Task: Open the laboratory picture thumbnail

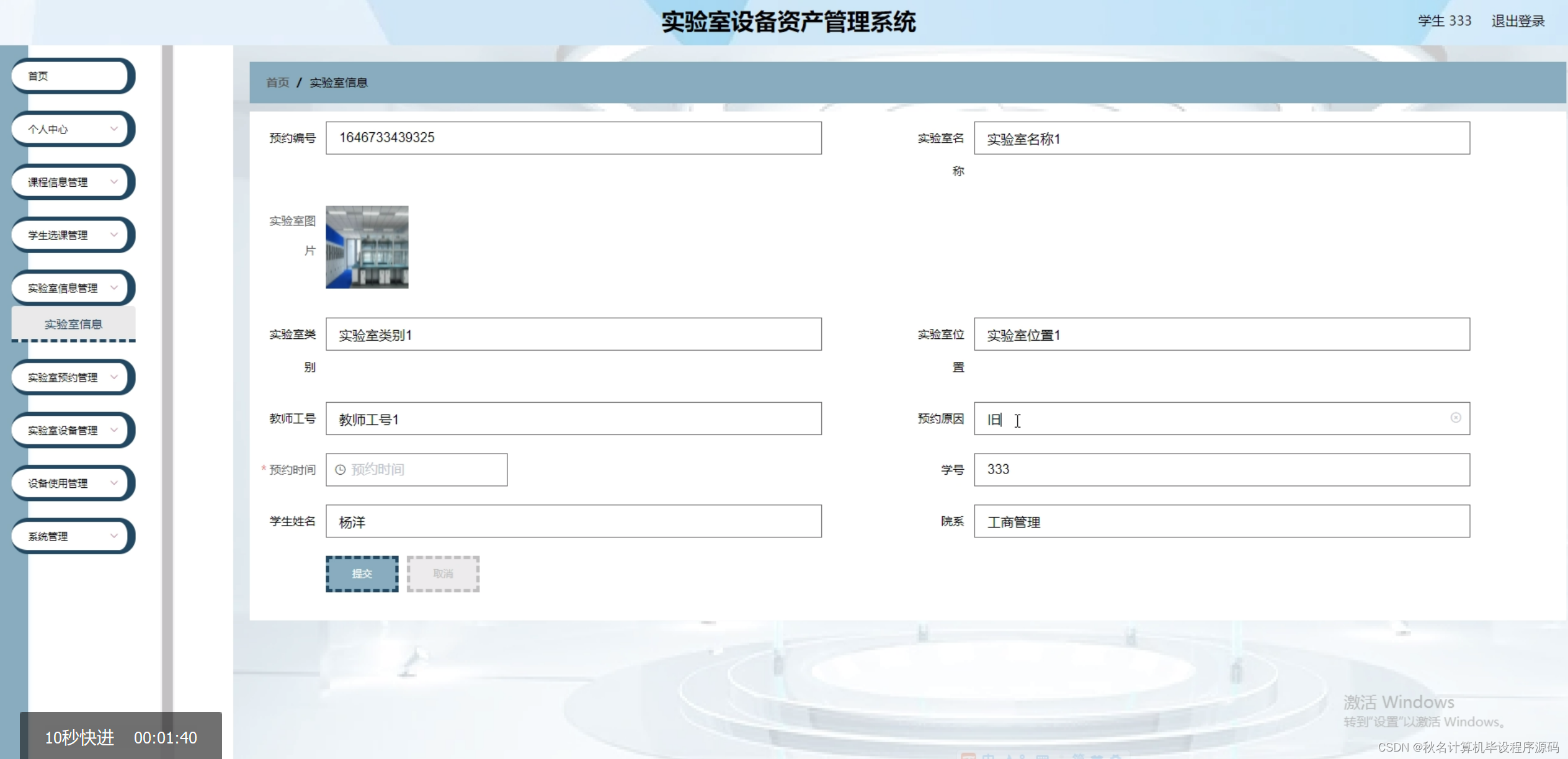Action: 367,247
